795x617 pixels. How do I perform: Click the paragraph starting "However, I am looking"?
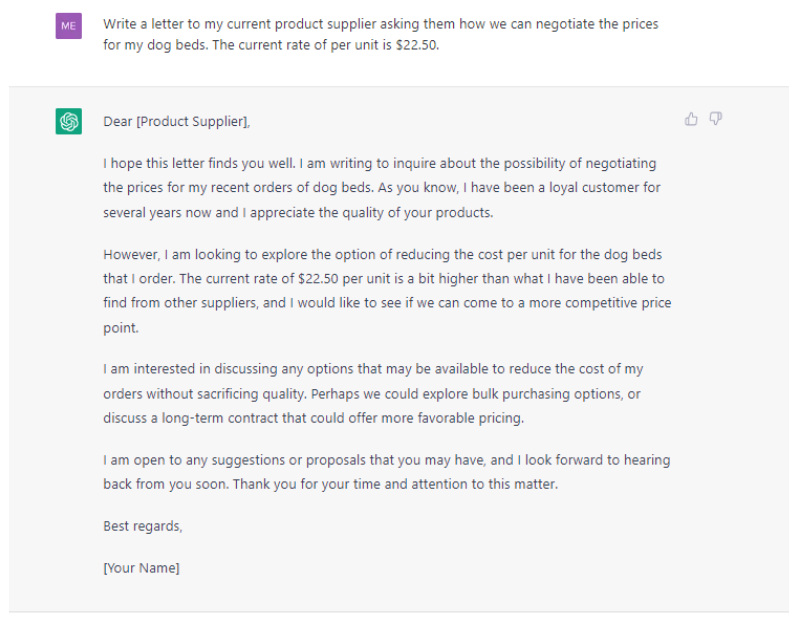pyautogui.click(x=387, y=291)
